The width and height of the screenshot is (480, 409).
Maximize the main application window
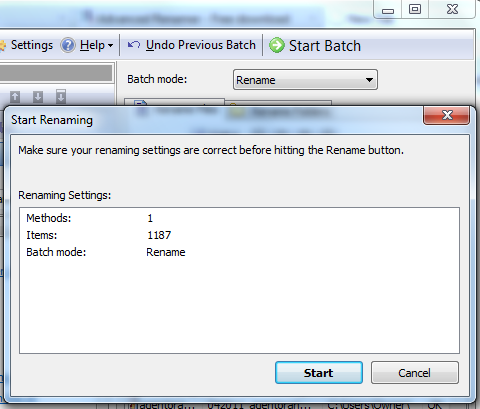coord(415,9)
